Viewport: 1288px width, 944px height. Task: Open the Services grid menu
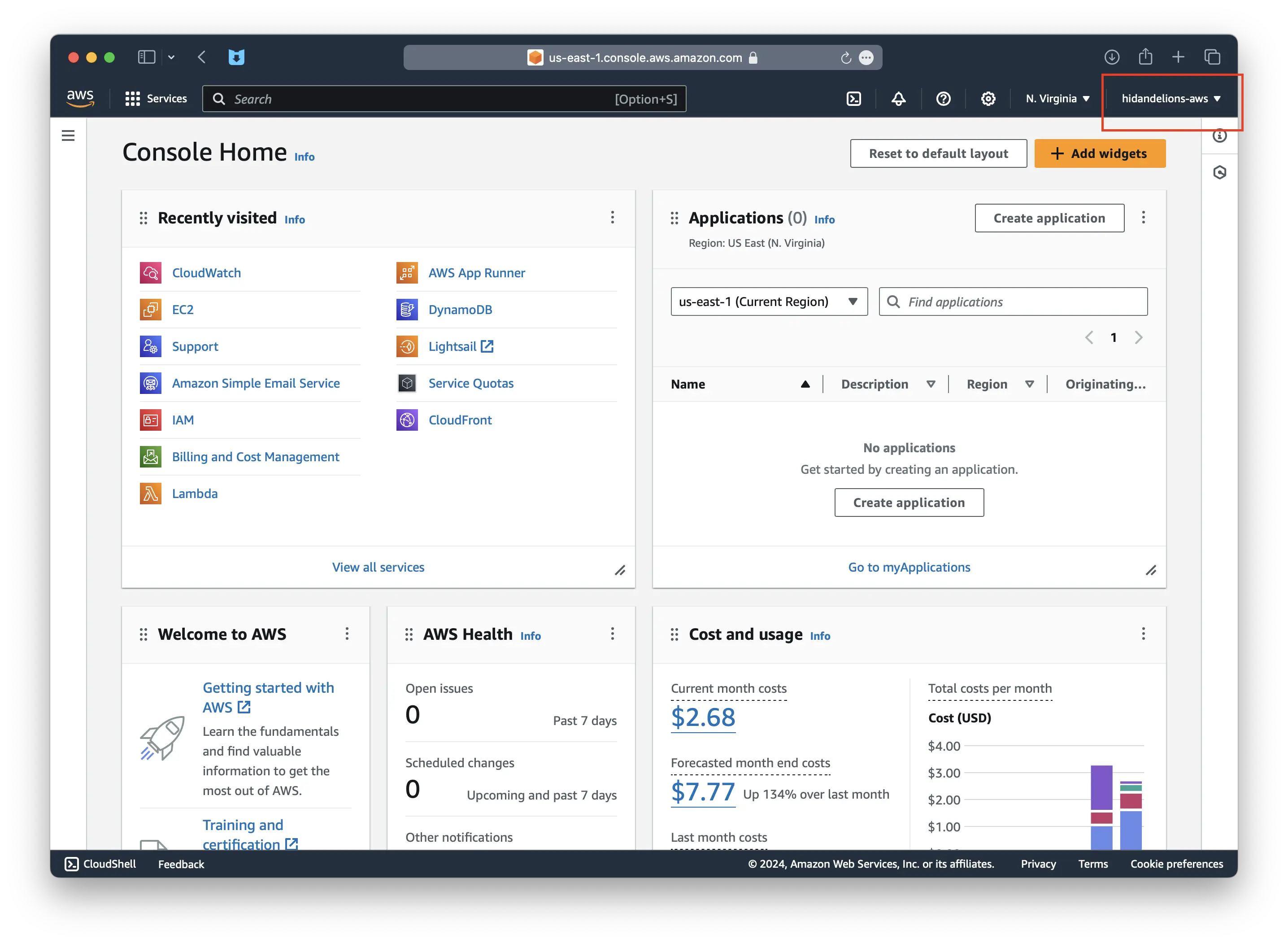pyautogui.click(x=156, y=99)
